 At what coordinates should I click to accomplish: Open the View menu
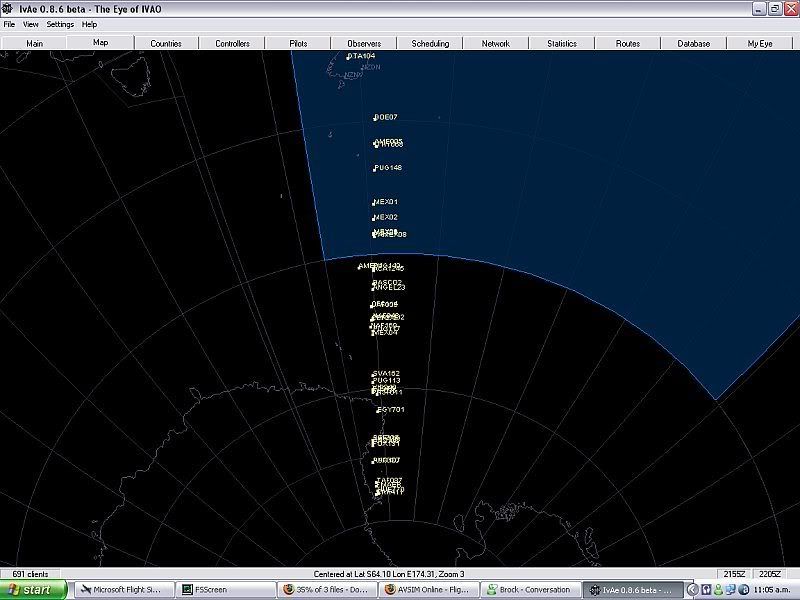31,24
